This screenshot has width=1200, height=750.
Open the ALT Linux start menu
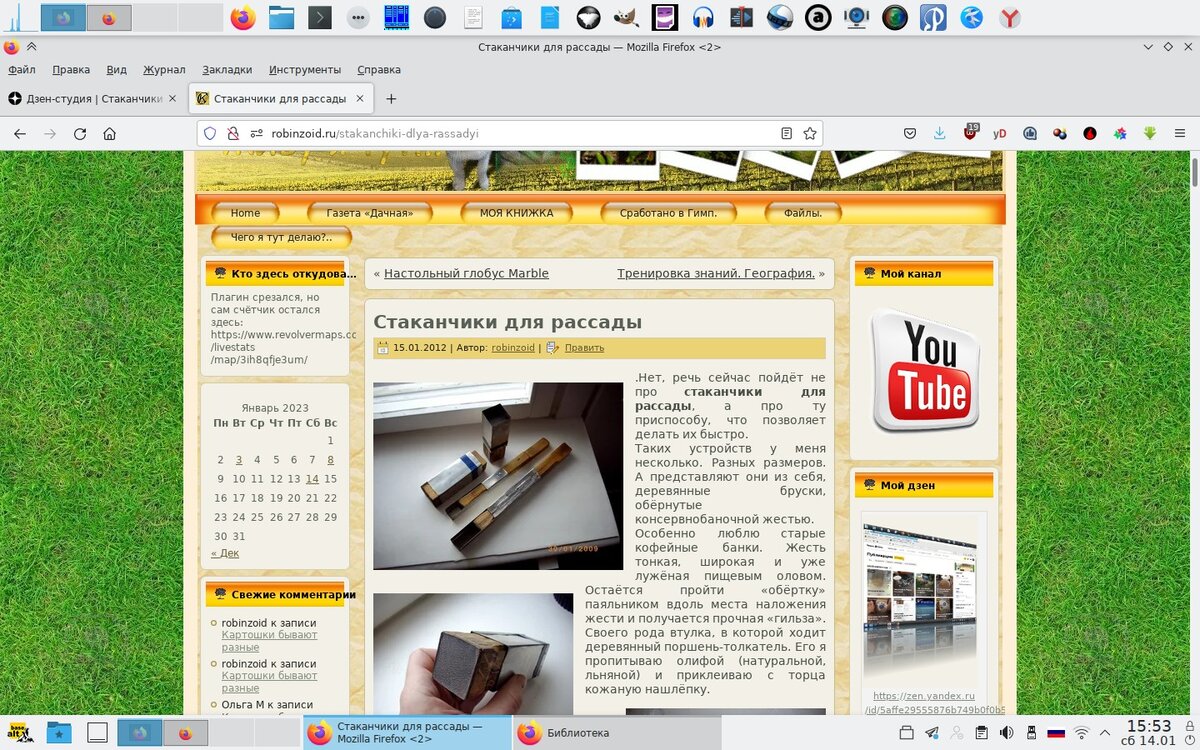tap(20, 732)
